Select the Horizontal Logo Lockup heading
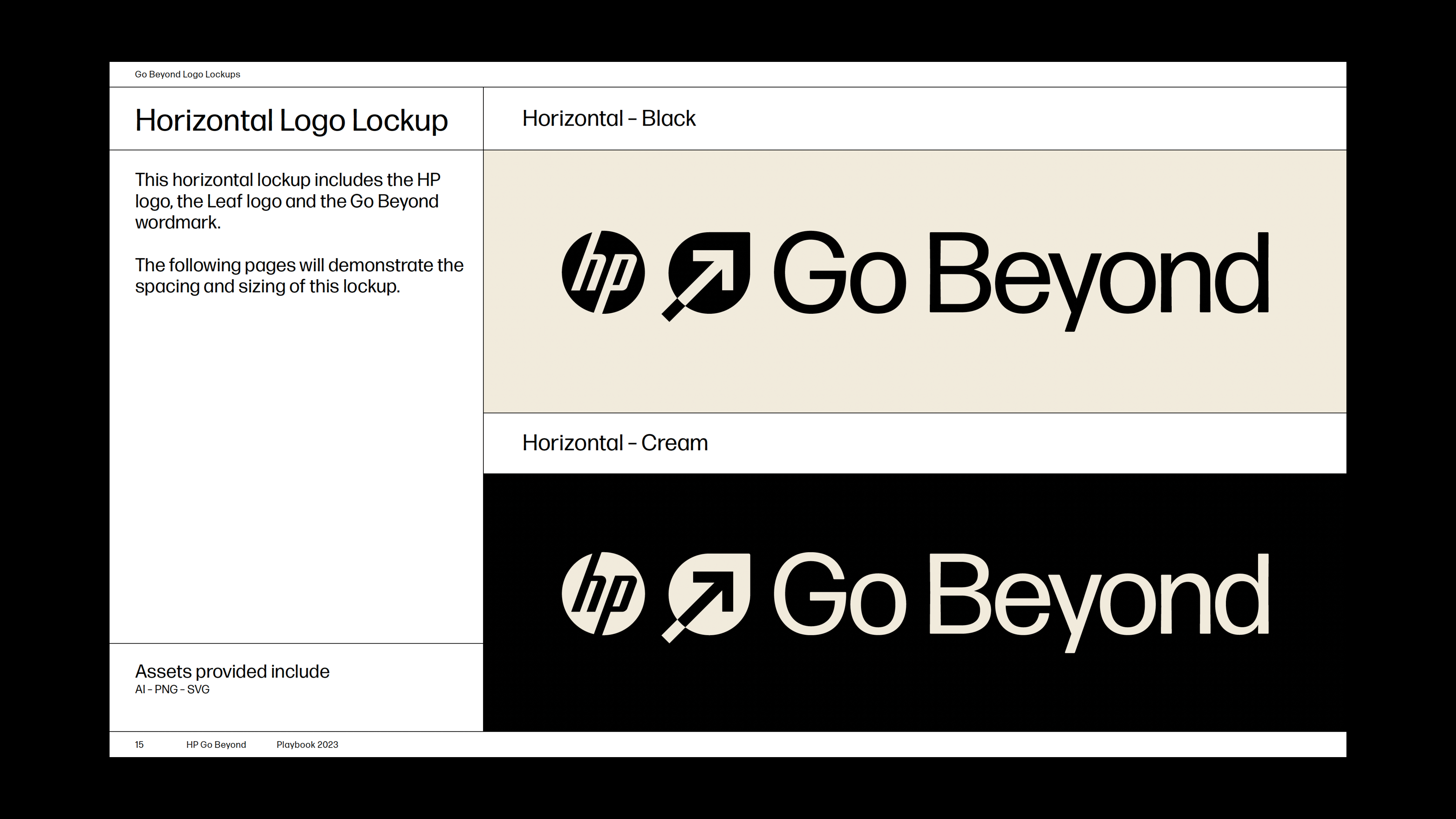 291,120
